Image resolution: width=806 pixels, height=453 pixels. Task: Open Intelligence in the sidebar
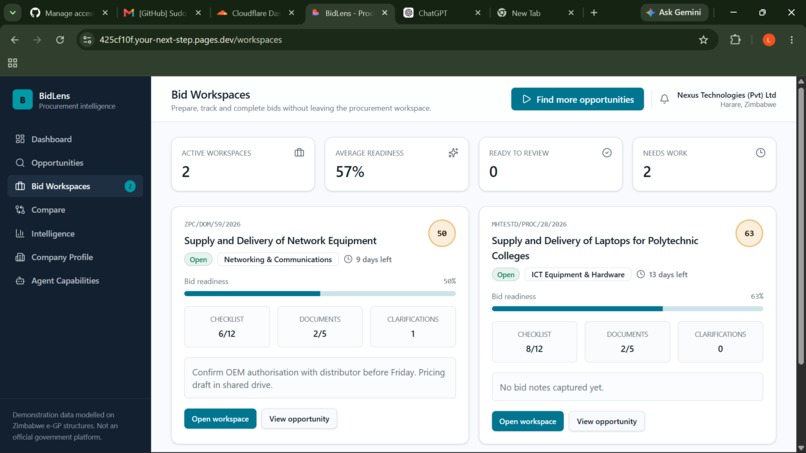point(75,233)
